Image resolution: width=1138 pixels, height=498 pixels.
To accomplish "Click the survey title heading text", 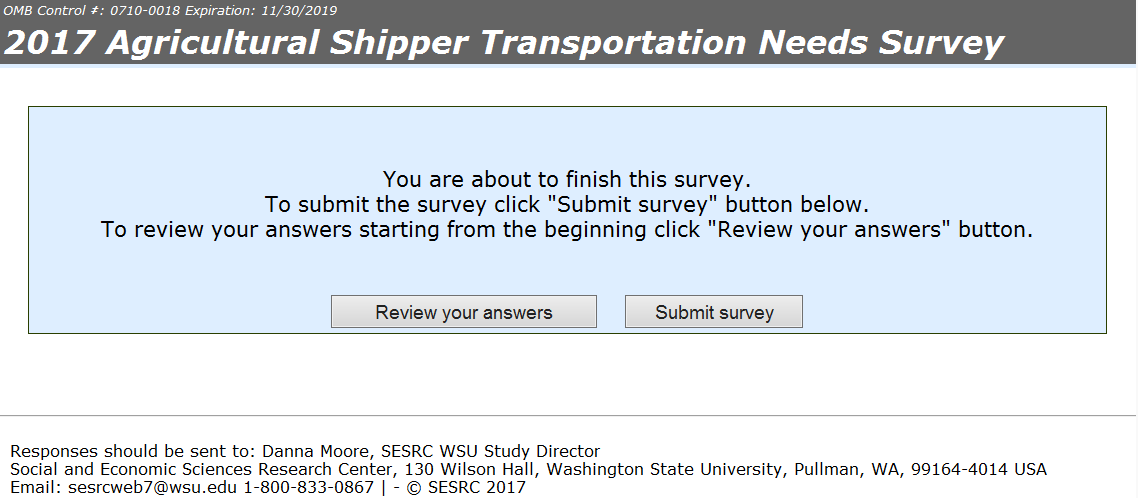I will tap(504, 43).
